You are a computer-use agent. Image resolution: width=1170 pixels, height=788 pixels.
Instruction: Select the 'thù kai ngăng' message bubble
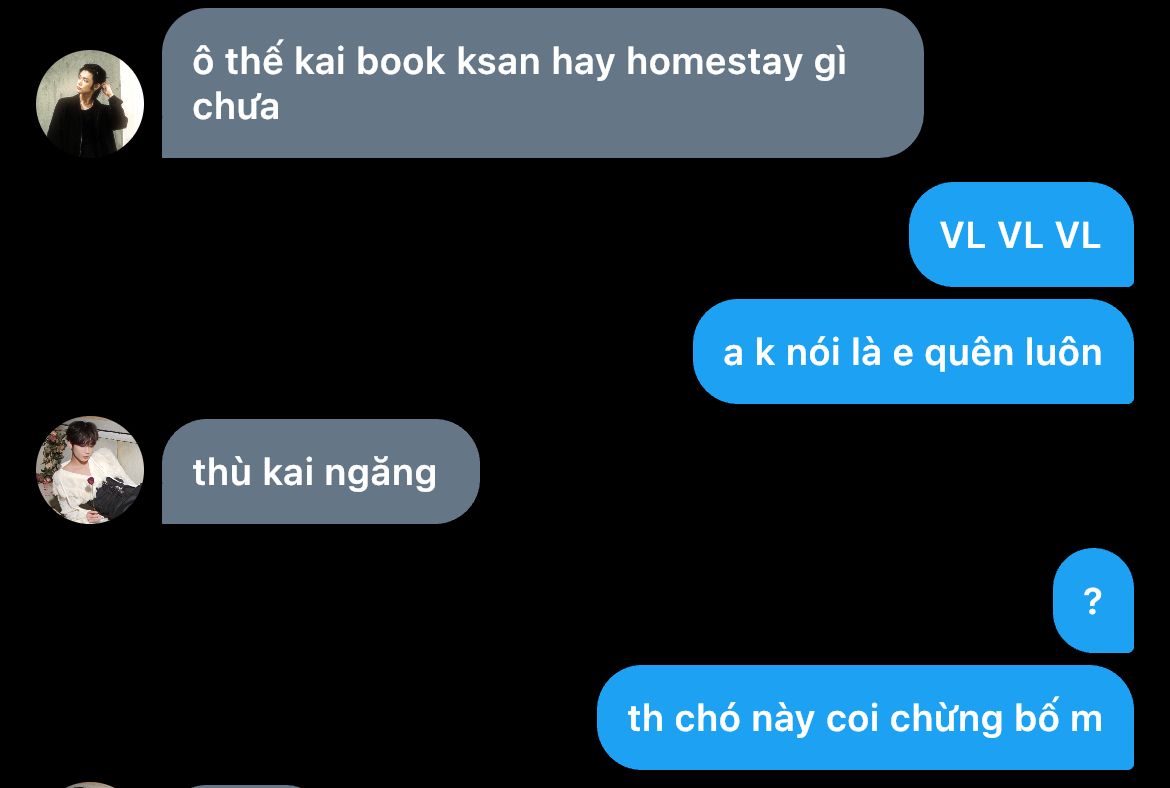(321, 472)
